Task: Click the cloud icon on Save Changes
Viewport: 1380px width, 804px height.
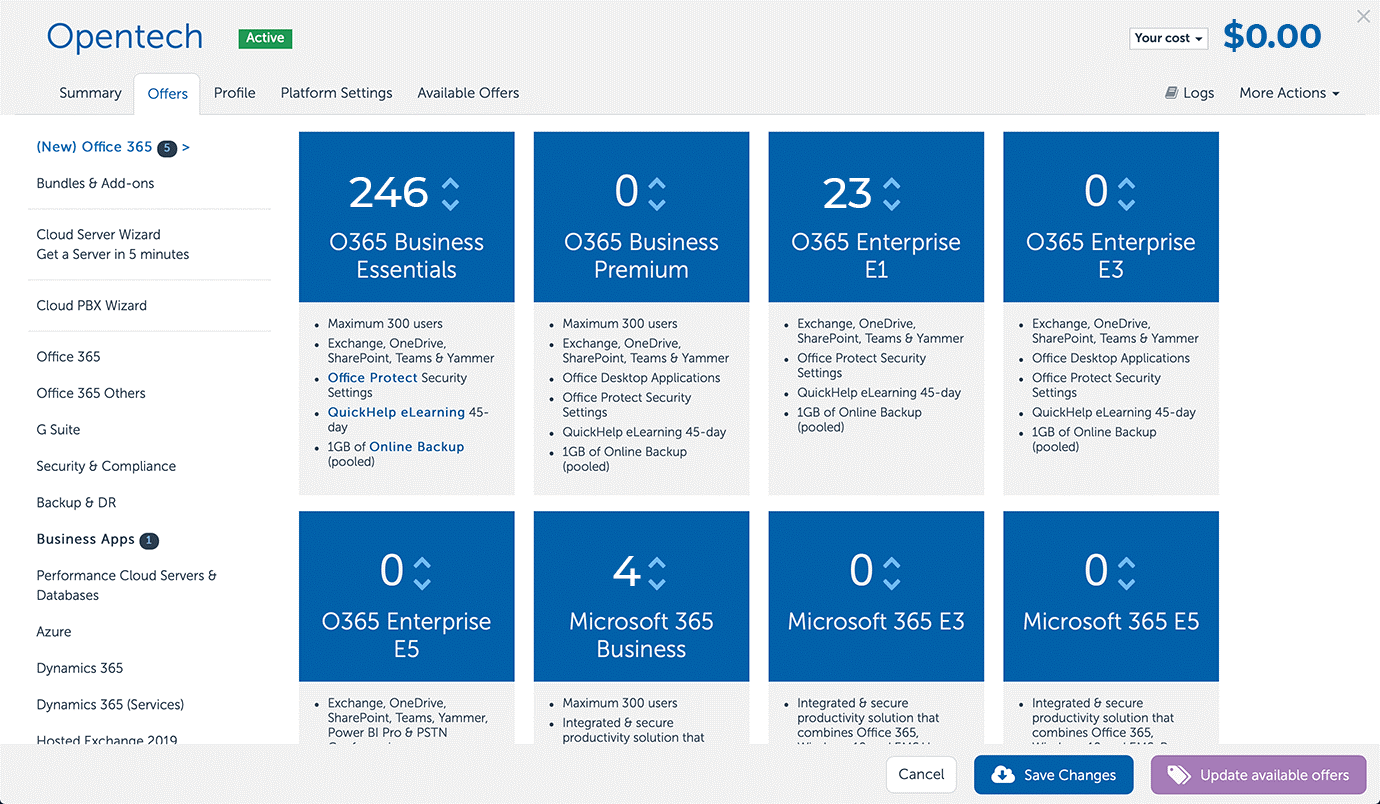Action: [1002, 774]
